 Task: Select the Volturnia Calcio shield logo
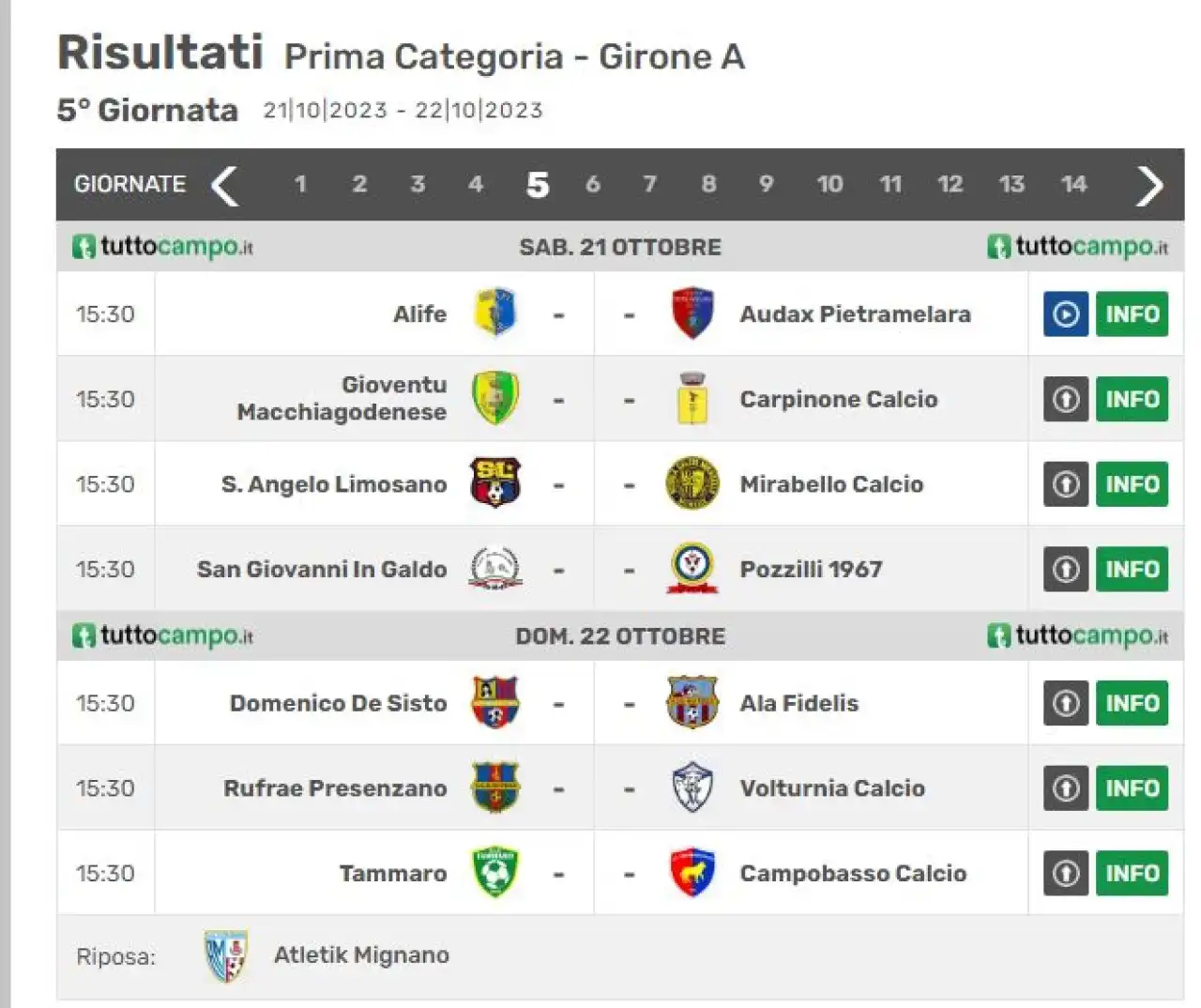coord(692,787)
